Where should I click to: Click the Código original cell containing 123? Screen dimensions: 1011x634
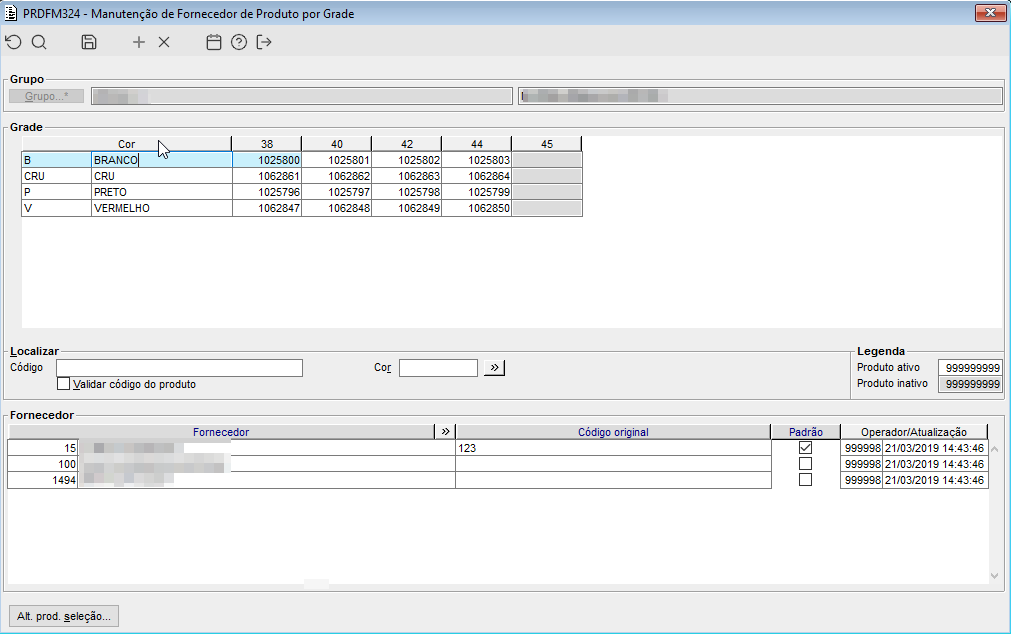613,448
